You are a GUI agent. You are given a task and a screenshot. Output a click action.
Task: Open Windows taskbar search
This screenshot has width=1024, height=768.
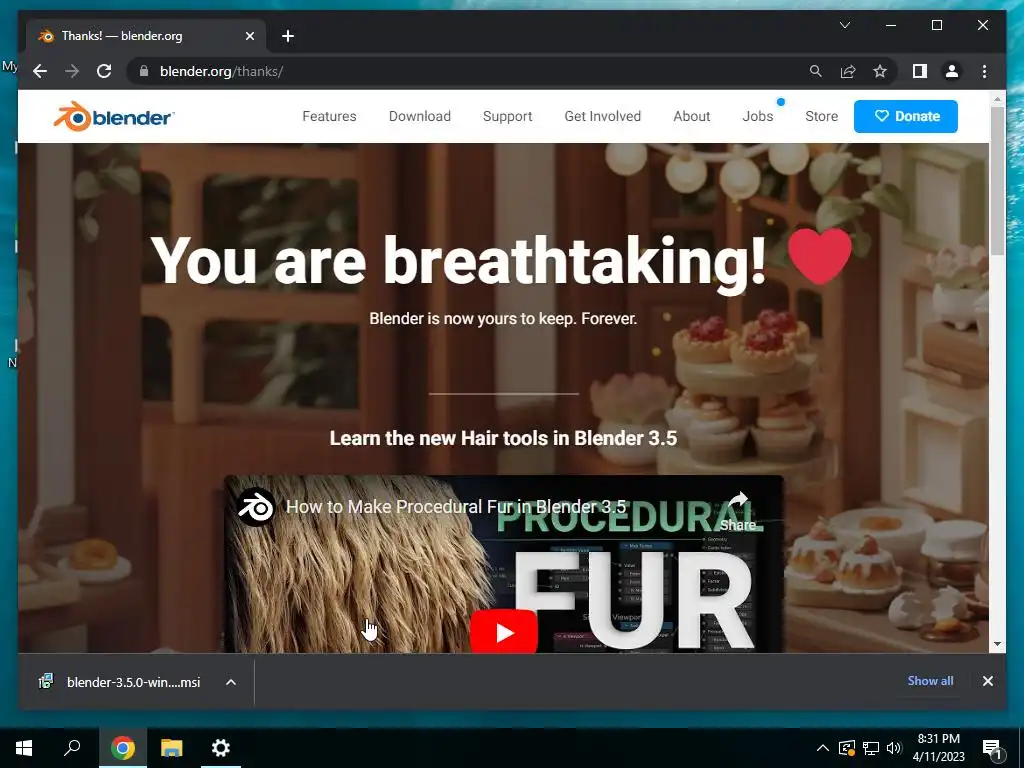[72, 748]
